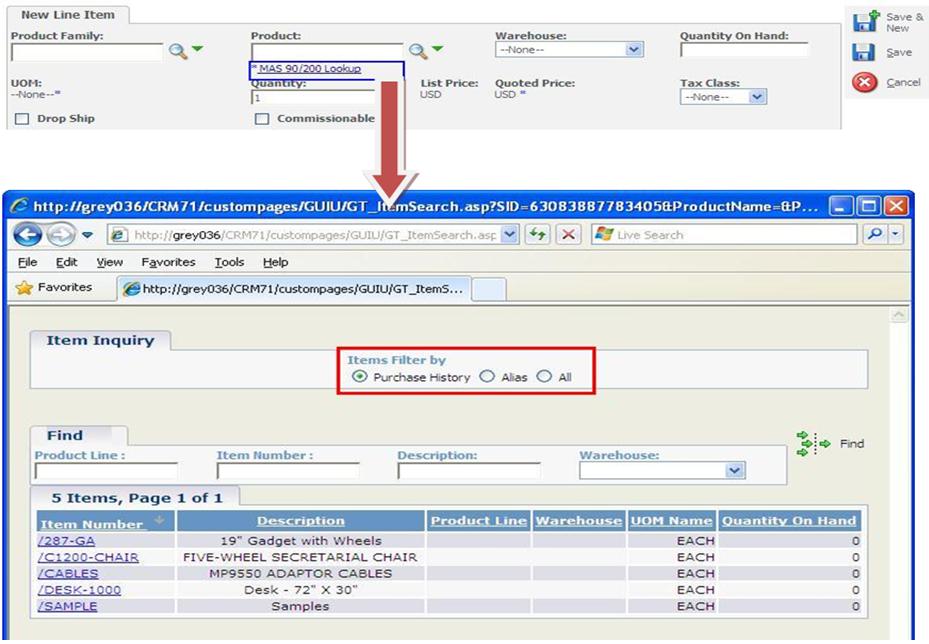Image resolution: width=929 pixels, height=644 pixels.
Task: Open the Help menu
Action: click(276, 262)
